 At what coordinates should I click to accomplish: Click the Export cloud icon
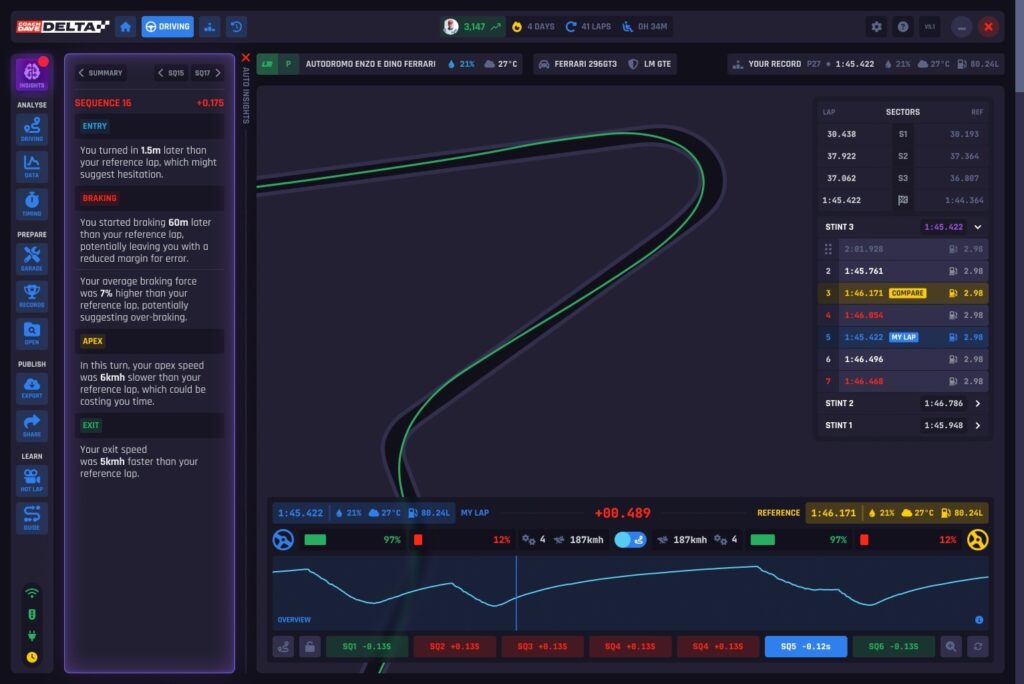click(x=32, y=389)
